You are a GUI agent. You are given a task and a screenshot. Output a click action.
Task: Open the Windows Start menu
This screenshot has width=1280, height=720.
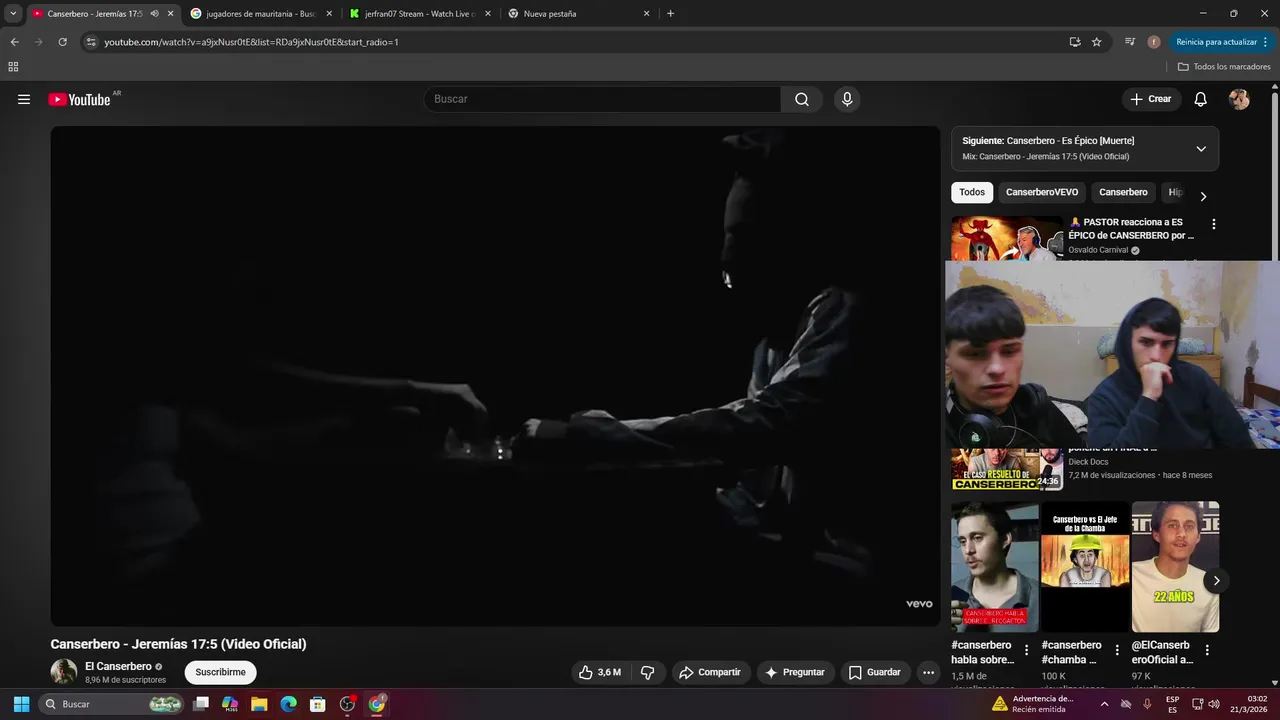[21, 704]
